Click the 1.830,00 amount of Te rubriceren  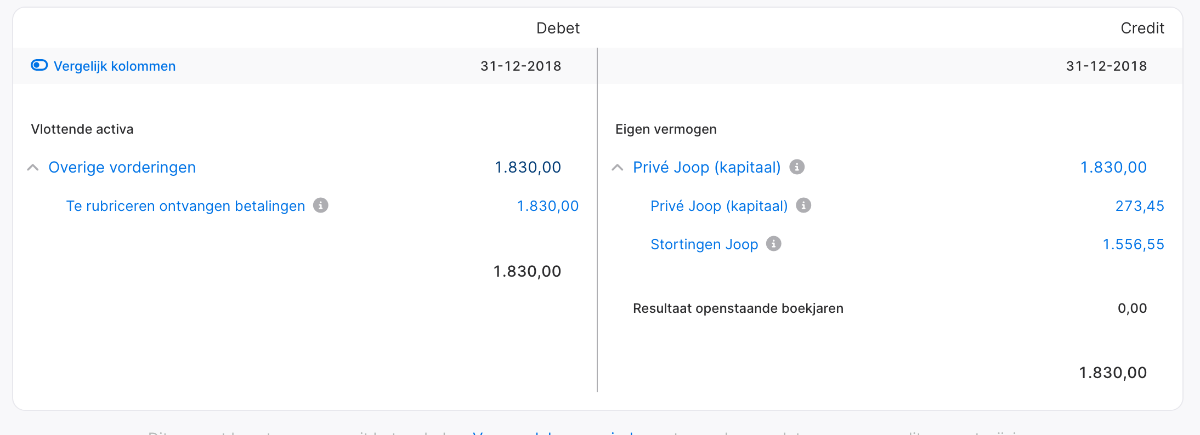[548, 206]
